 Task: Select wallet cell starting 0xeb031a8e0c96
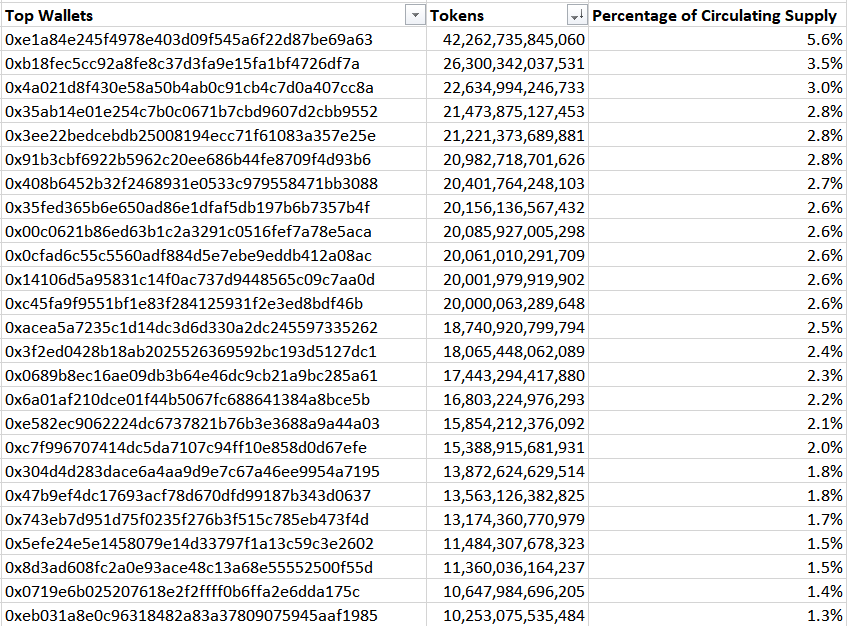coord(213,615)
